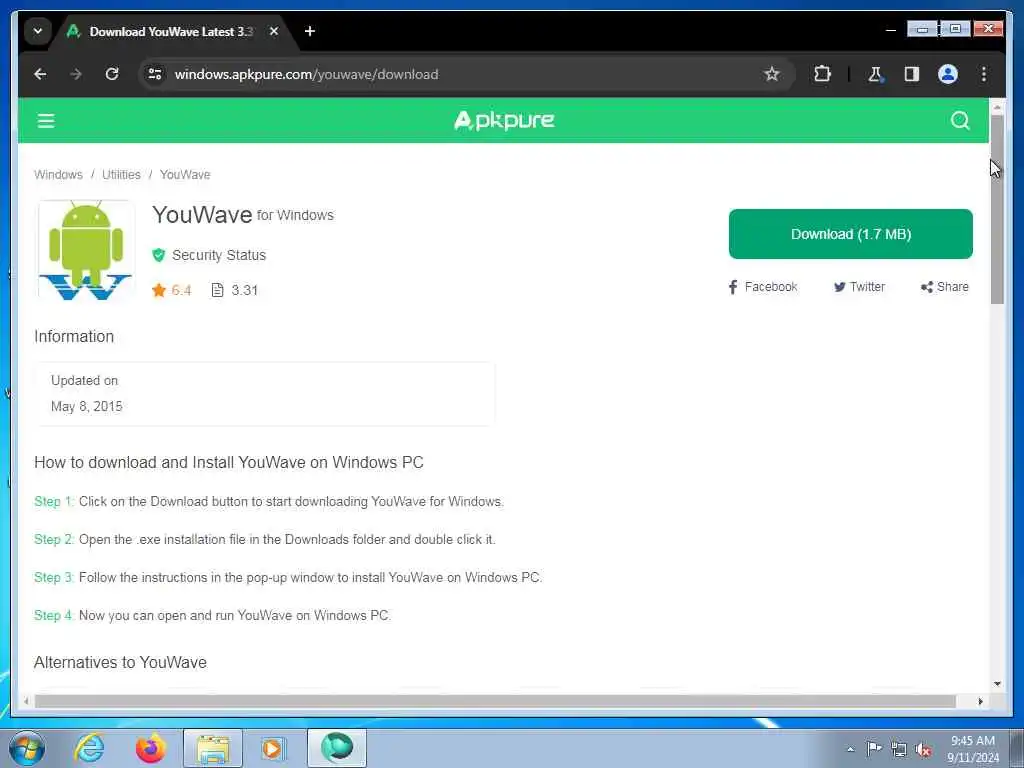
Task: Launch Internet Explorer from taskbar
Action: pyautogui.click(x=89, y=748)
